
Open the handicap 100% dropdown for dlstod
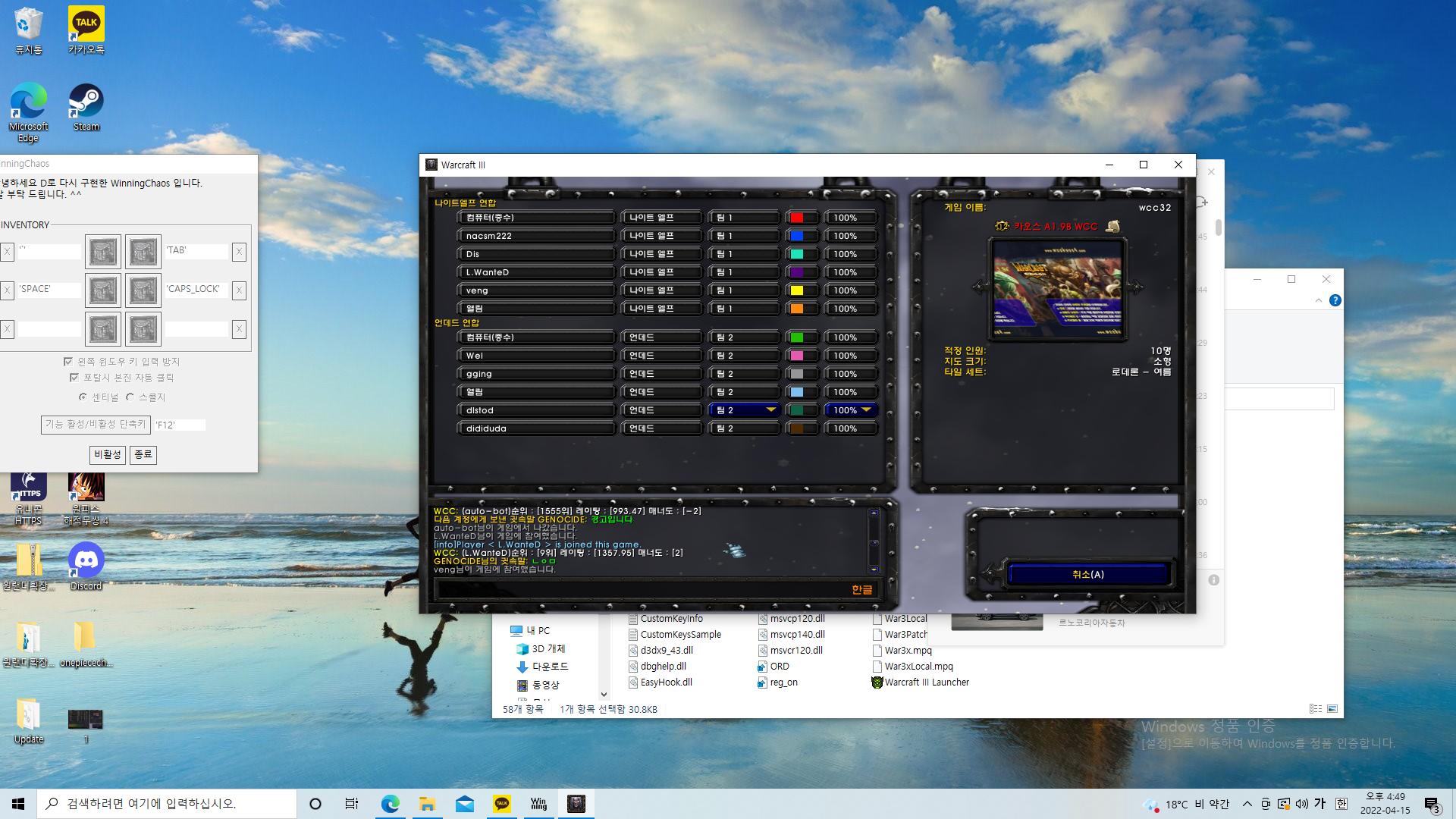pyautogui.click(x=851, y=410)
